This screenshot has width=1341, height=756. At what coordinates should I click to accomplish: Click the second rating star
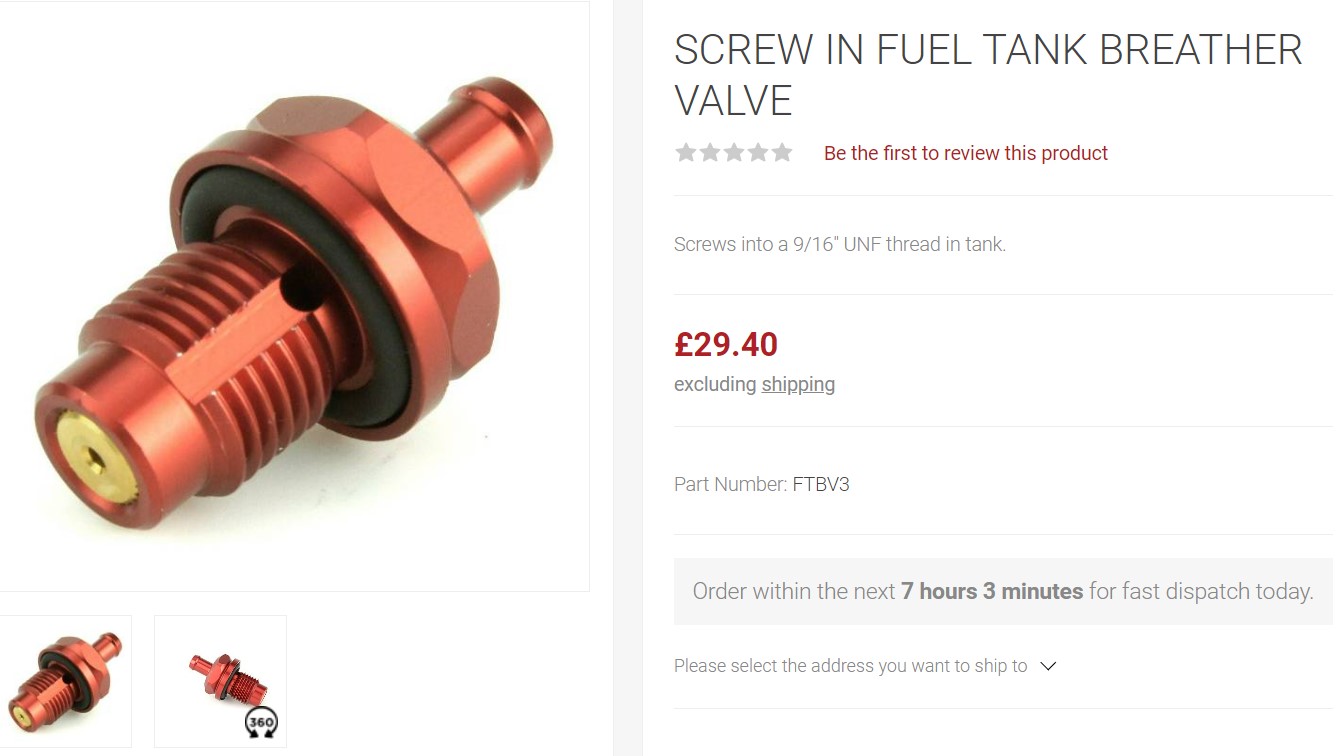(x=709, y=152)
